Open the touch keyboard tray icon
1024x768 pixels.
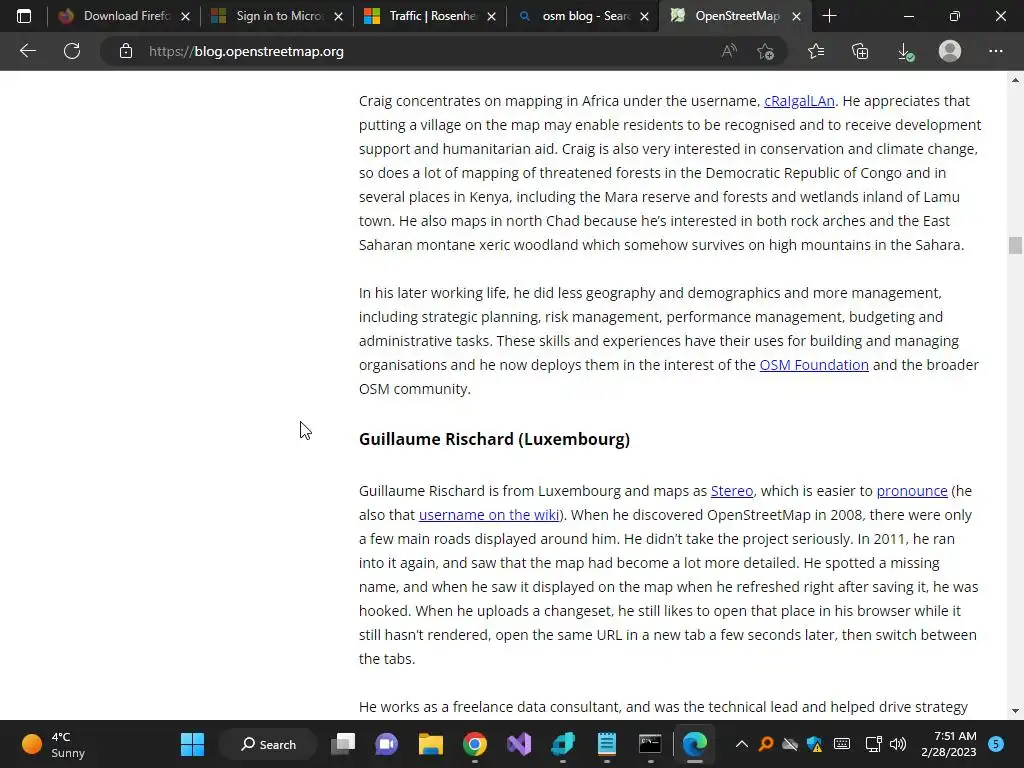(842, 744)
